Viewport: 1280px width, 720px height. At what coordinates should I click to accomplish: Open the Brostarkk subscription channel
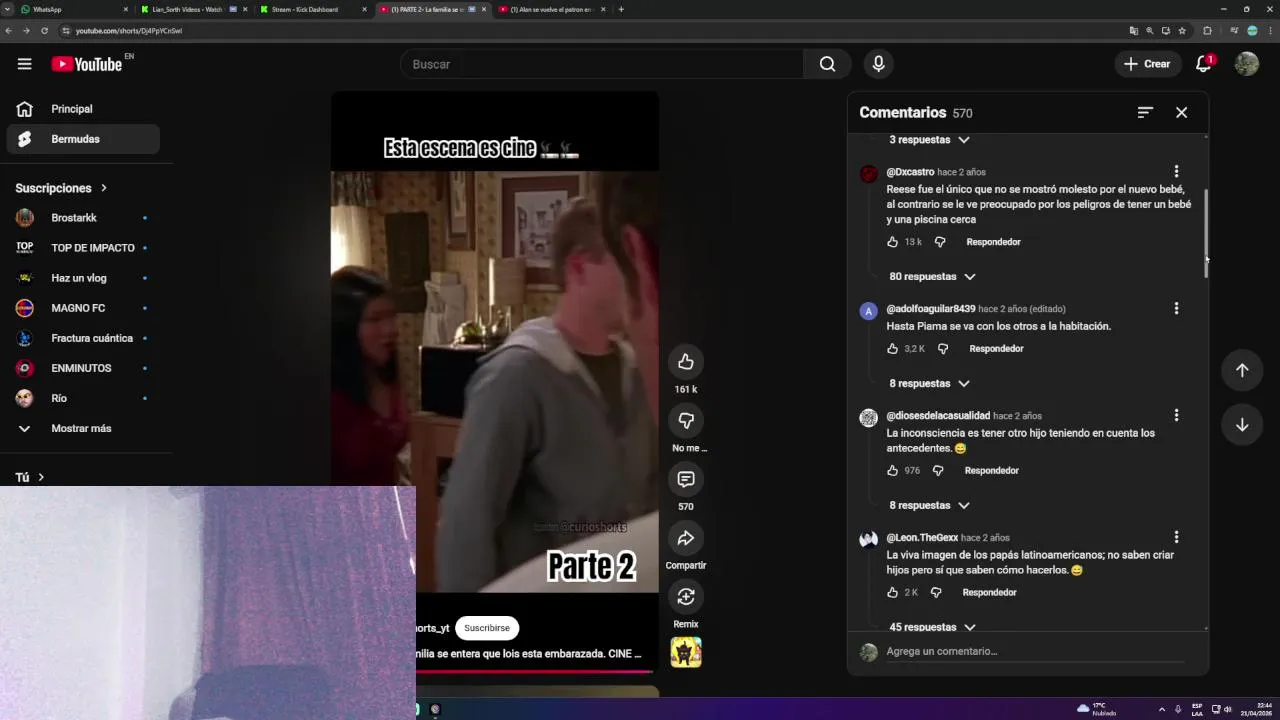pos(82,218)
